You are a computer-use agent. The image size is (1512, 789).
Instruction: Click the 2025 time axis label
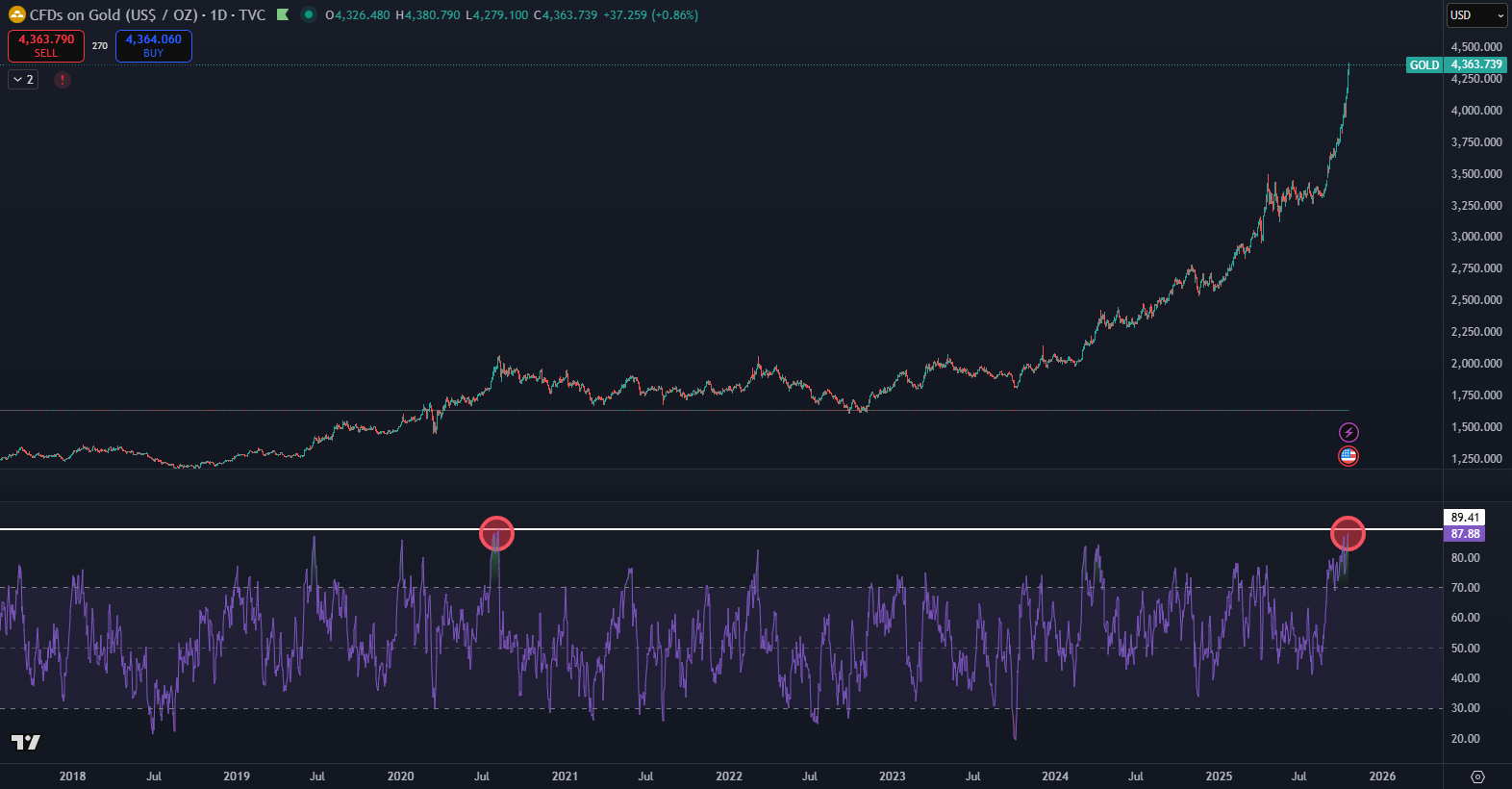coord(1219,776)
